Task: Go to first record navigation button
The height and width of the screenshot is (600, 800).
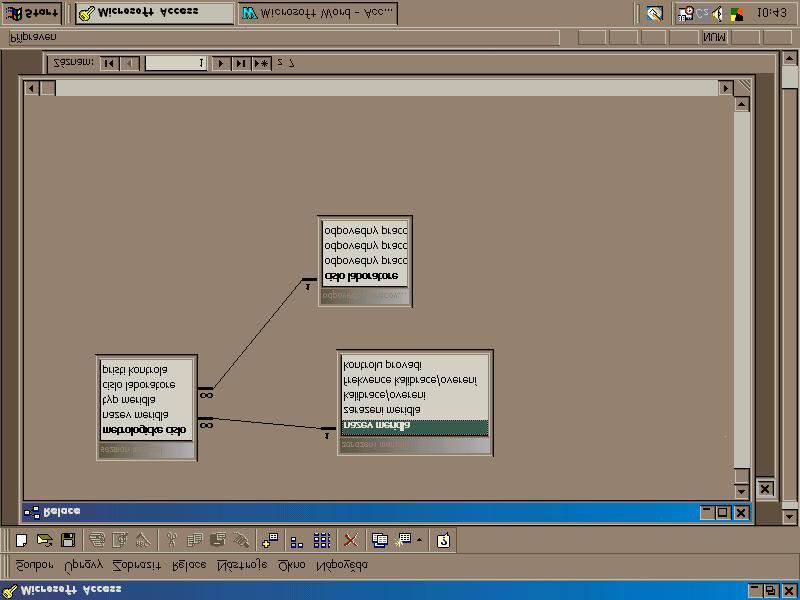Action: click(x=109, y=63)
